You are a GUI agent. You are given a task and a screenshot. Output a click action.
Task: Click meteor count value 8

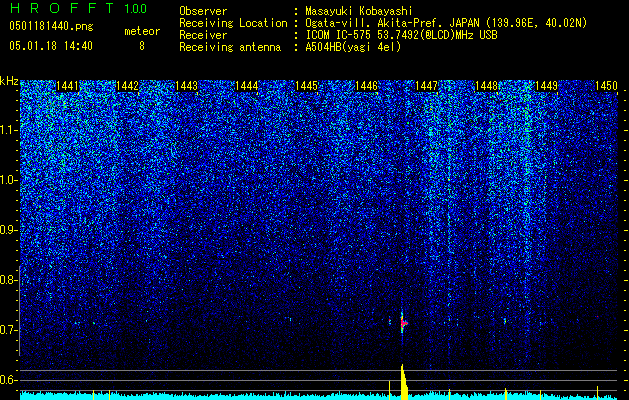(142, 46)
